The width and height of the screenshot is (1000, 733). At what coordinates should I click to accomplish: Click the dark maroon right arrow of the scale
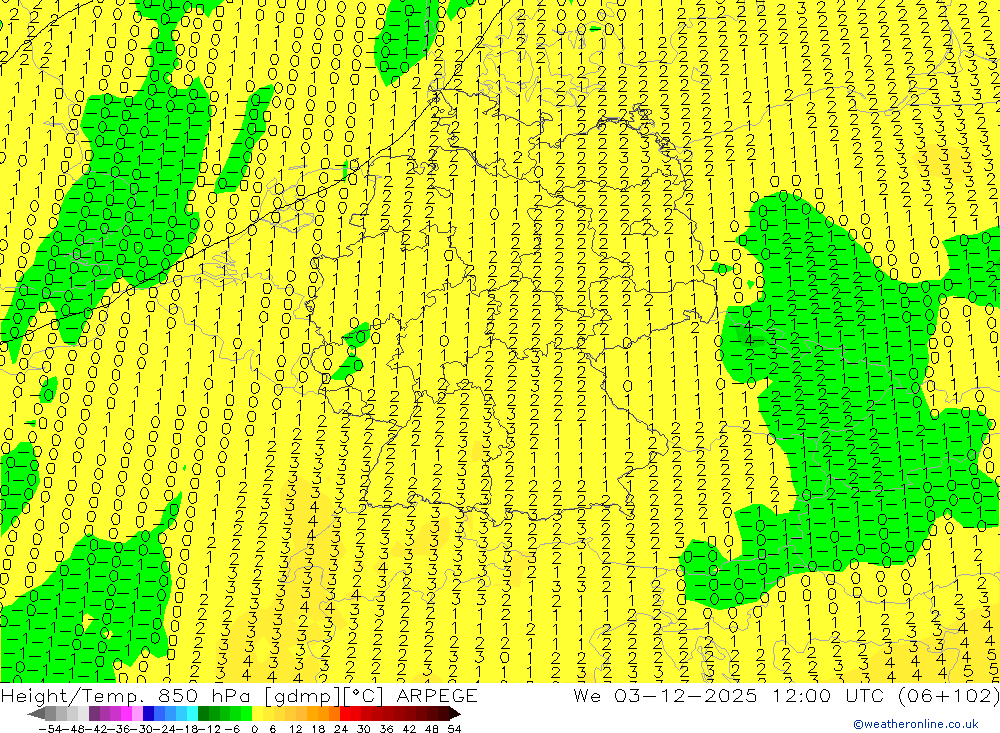coord(454,713)
